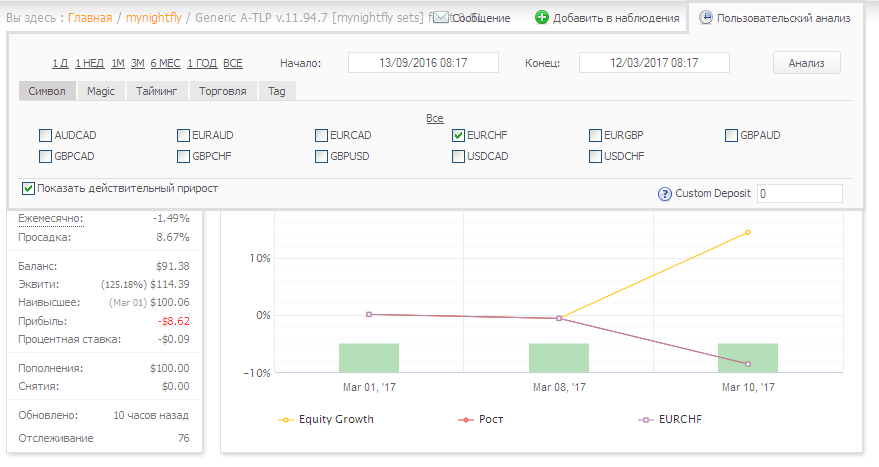Click the Ежемесячно label

click(50, 219)
